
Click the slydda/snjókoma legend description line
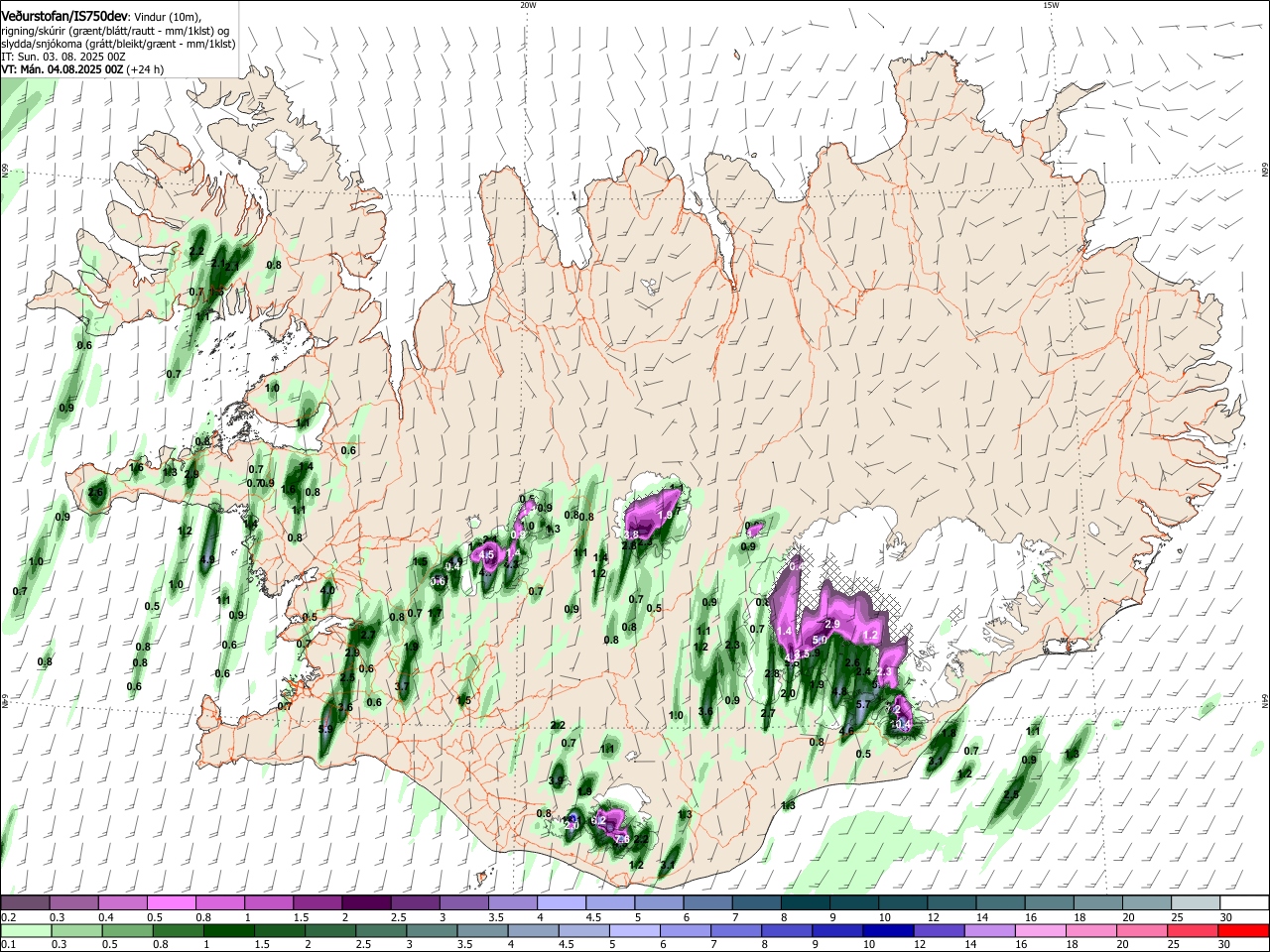point(118,44)
